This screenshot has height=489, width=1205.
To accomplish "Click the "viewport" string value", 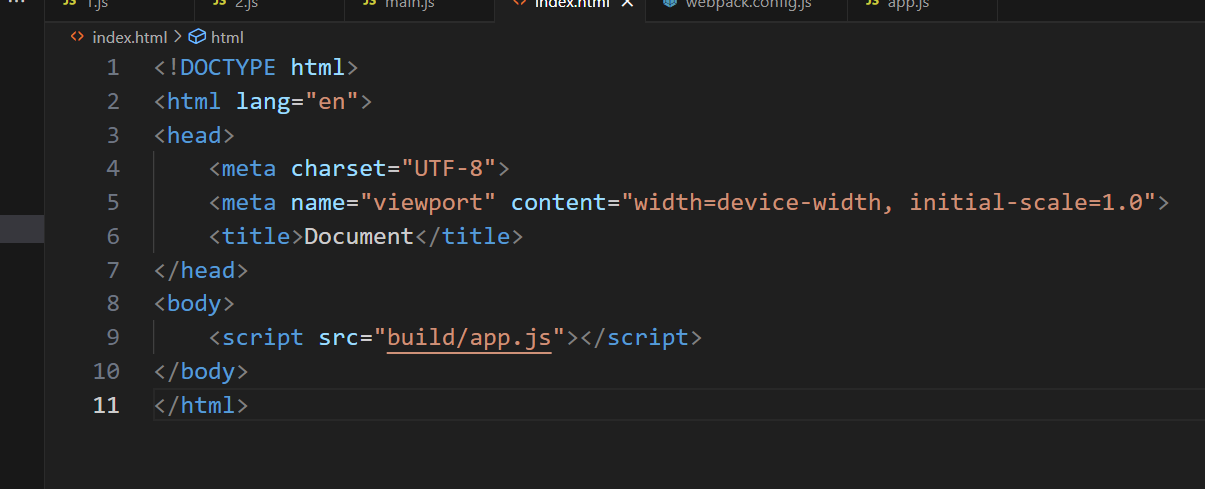I will [x=428, y=203].
